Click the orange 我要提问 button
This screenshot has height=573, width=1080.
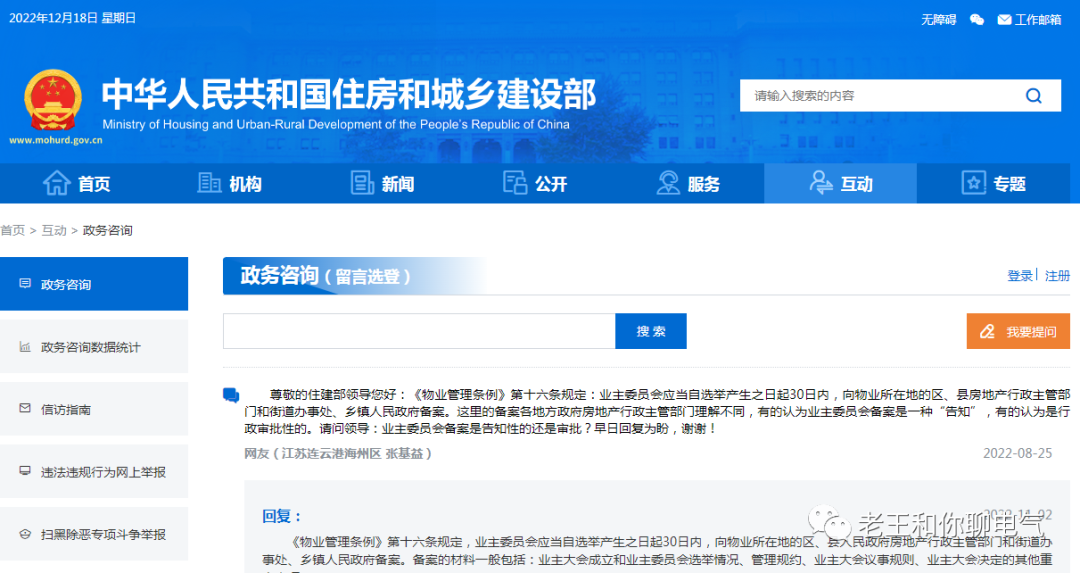[1018, 331]
